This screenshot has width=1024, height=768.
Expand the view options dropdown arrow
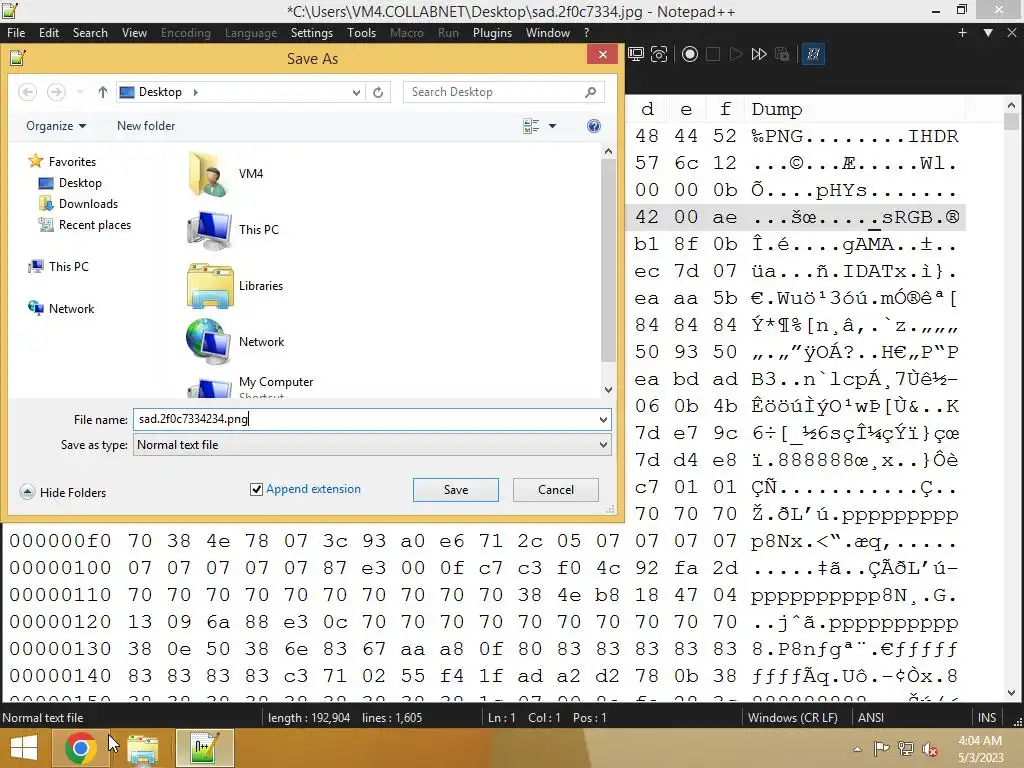[552, 126]
